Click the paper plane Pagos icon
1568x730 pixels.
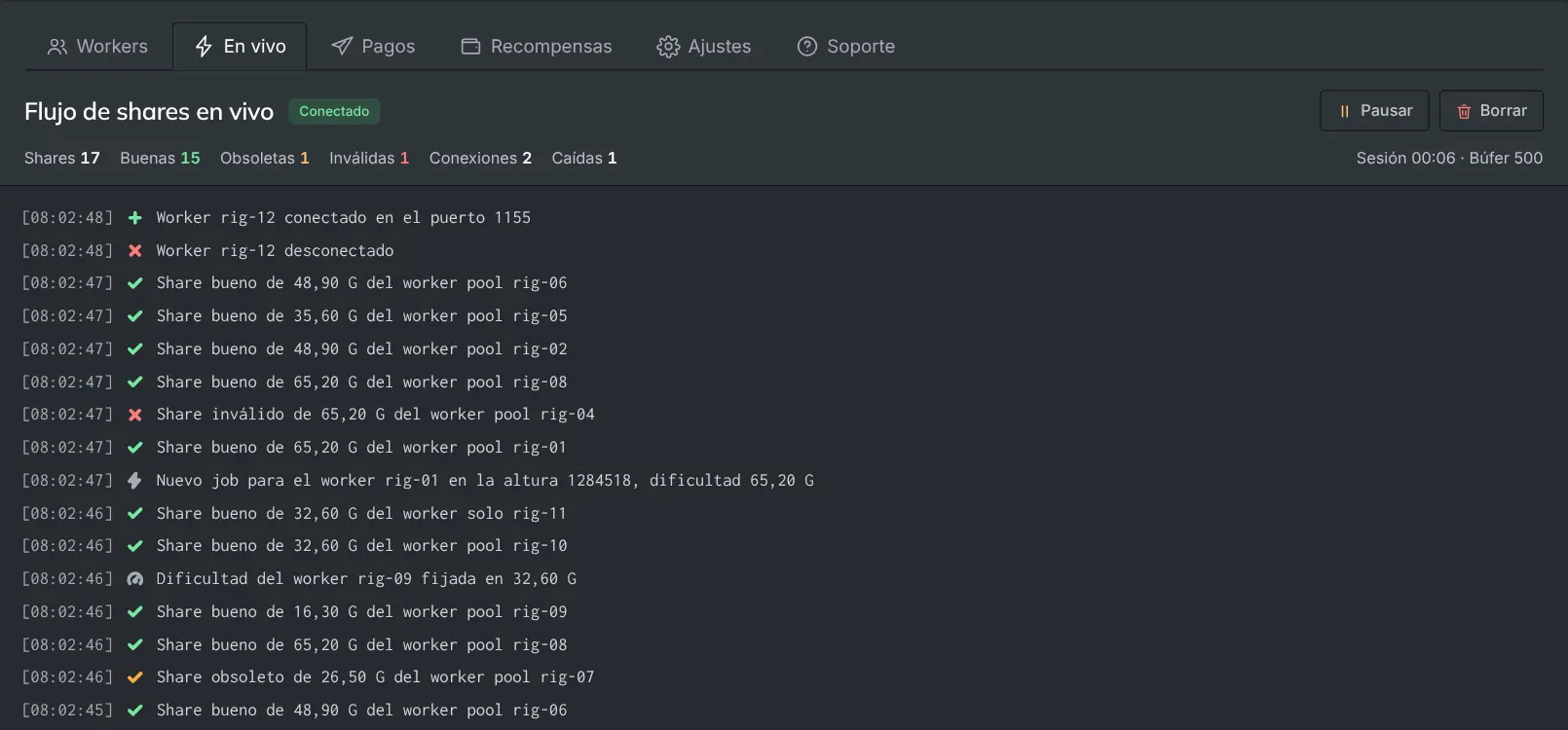tap(342, 47)
